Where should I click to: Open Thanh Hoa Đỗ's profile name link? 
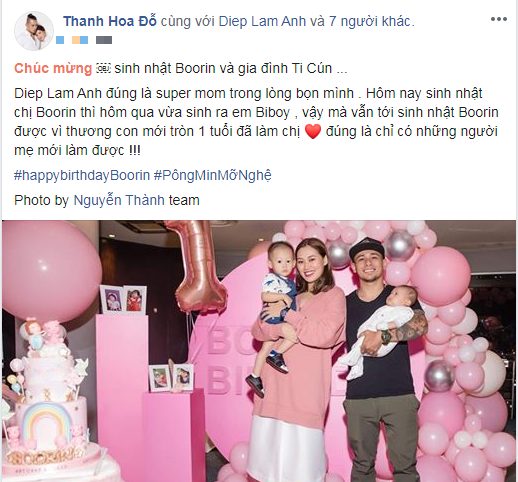coord(110,21)
